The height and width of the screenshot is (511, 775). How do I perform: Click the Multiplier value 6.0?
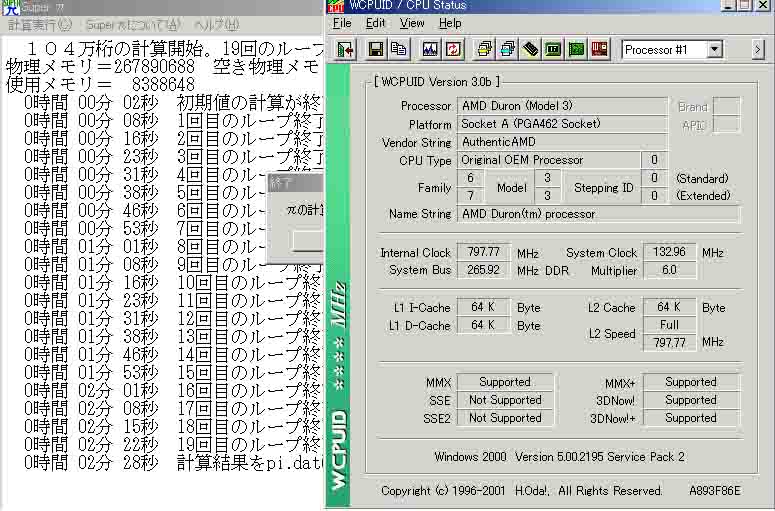coord(669,270)
